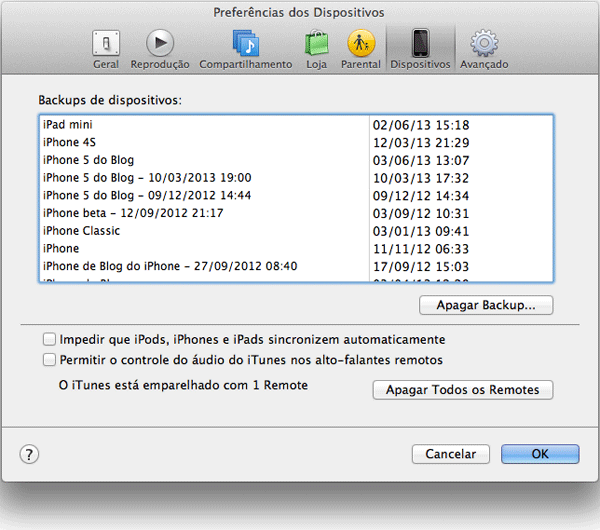Select the plain 'iPhone' row dated 11/11/12
The height and width of the screenshot is (530, 600).
[296, 248]
